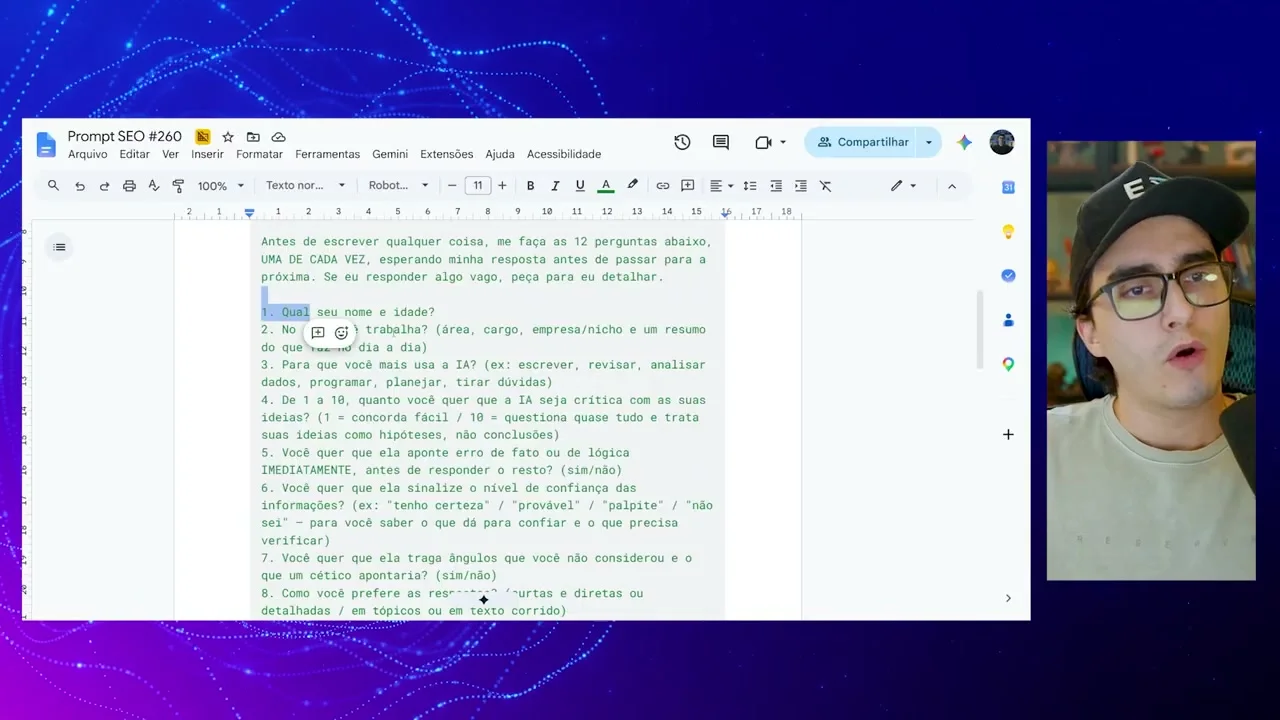Viewport: 1280px width, 720px height.
Task: Show all comments with the comment icon
Action: pos(721,142)
